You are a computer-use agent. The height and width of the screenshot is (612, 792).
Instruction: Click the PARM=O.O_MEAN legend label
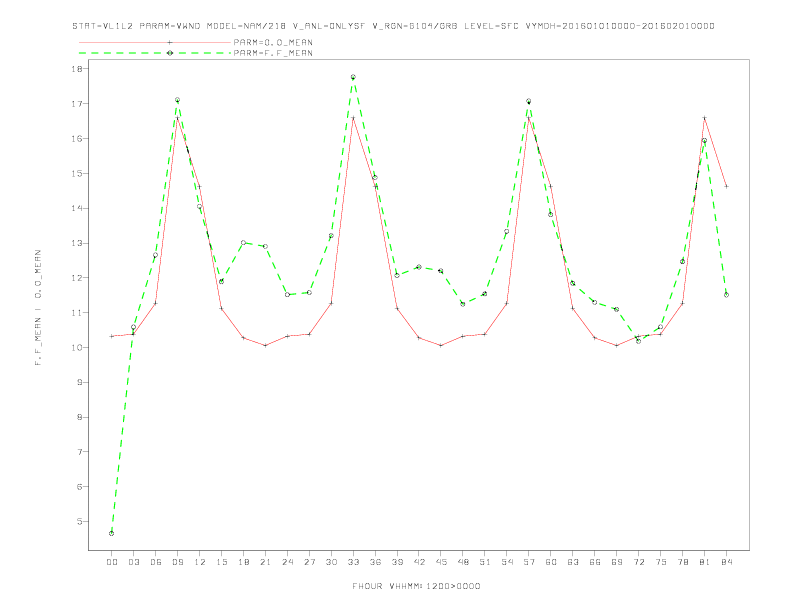click(x=273, y=42)
